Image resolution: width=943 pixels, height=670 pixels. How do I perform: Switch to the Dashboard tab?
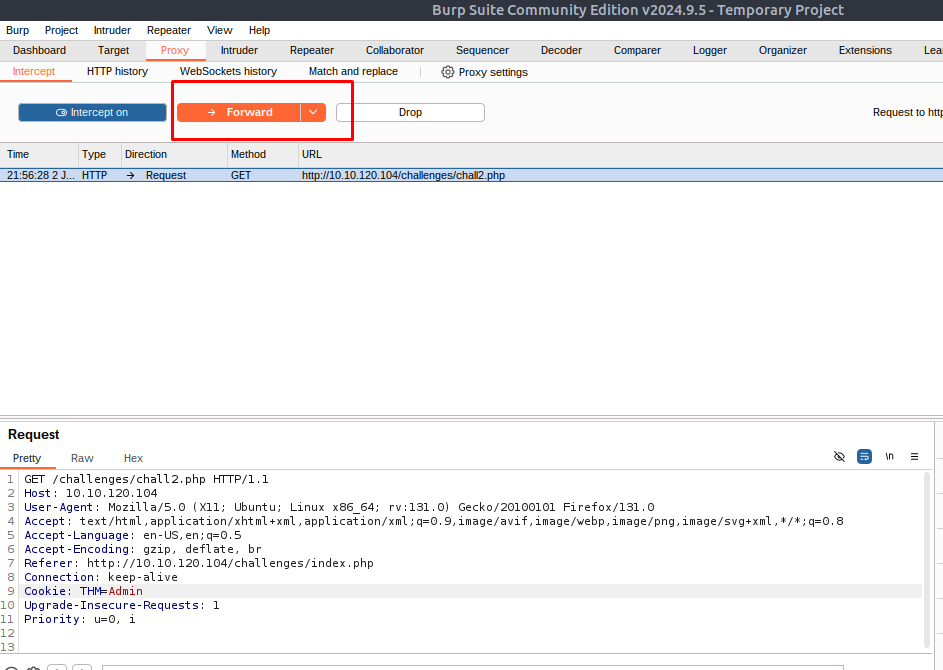39,51
